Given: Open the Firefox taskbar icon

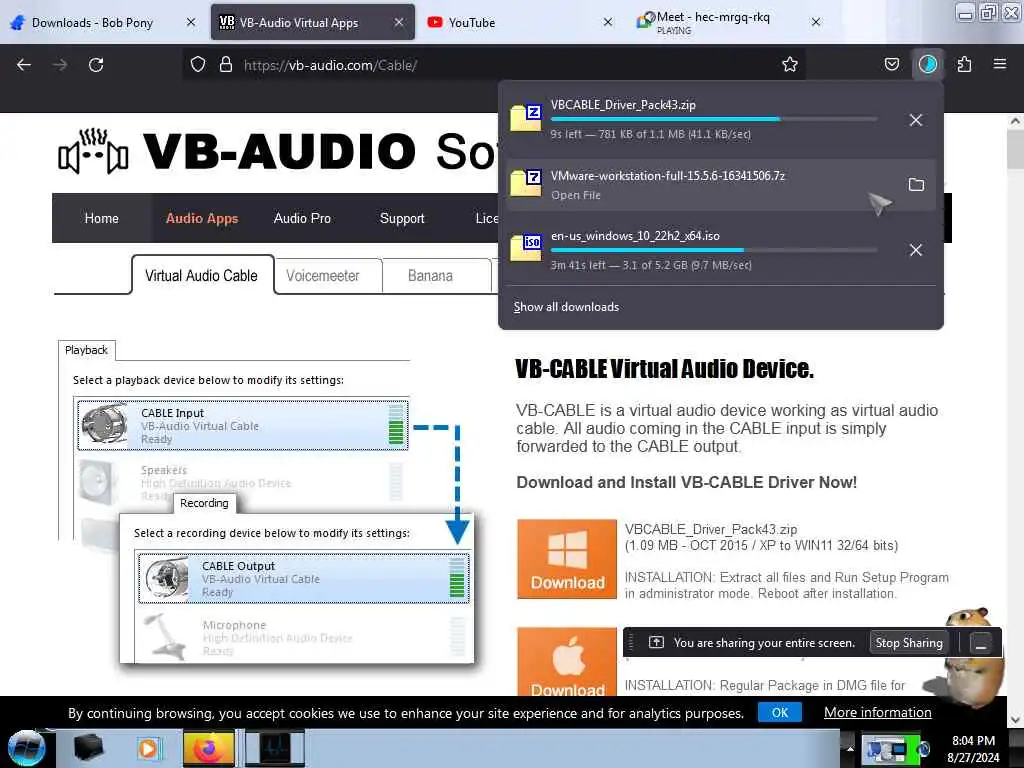Looking at the screenshot, I should 208,748.
